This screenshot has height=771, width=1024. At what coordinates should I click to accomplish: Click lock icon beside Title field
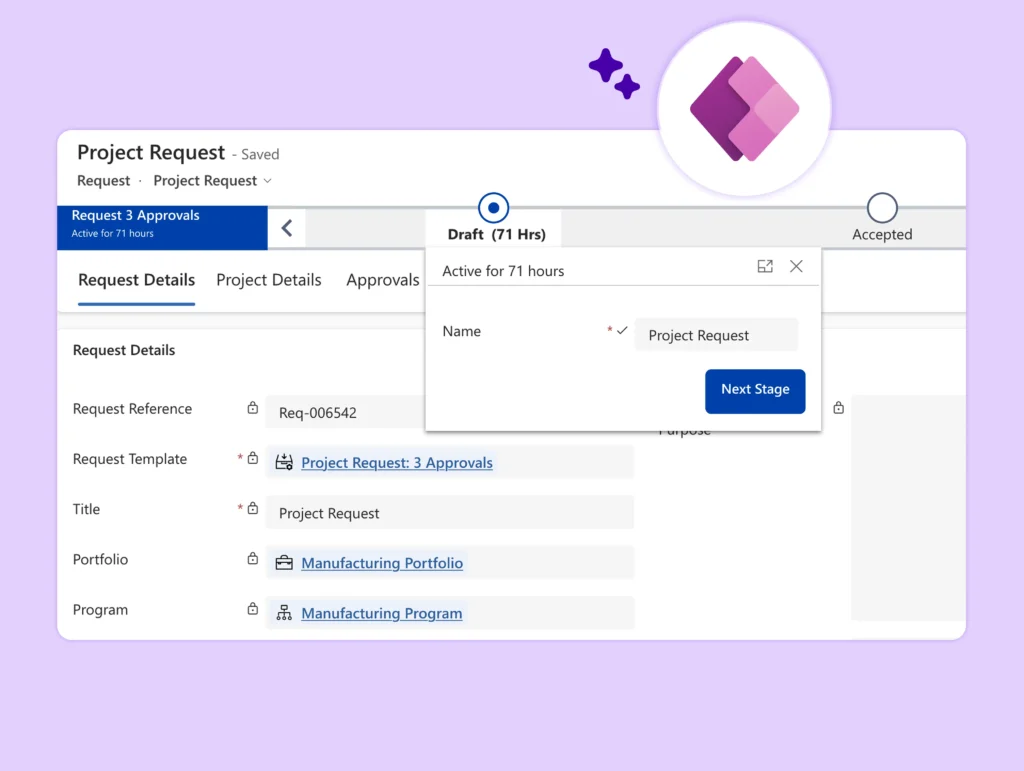point(253,509)
